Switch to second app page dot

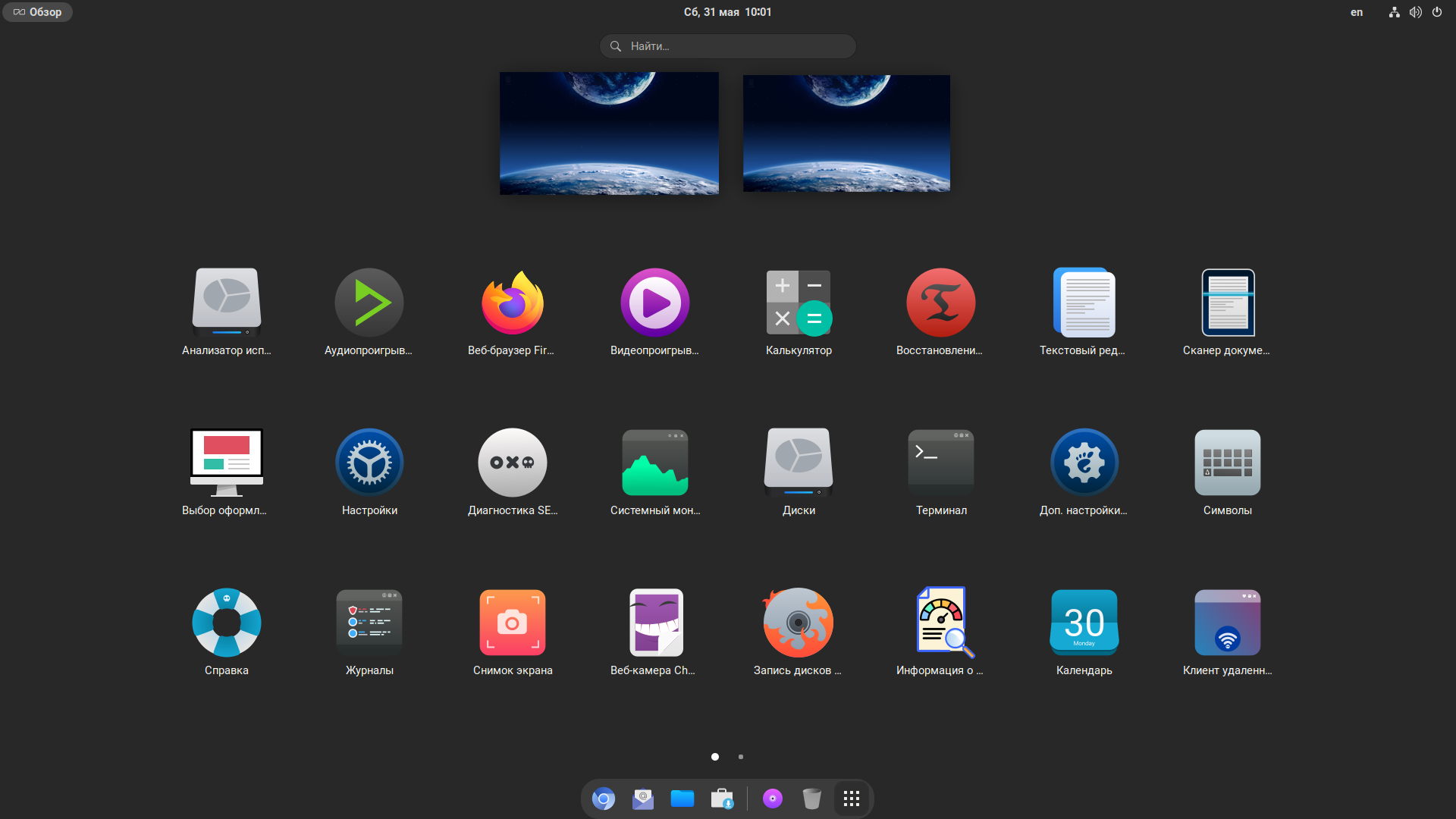pos(741,757)
